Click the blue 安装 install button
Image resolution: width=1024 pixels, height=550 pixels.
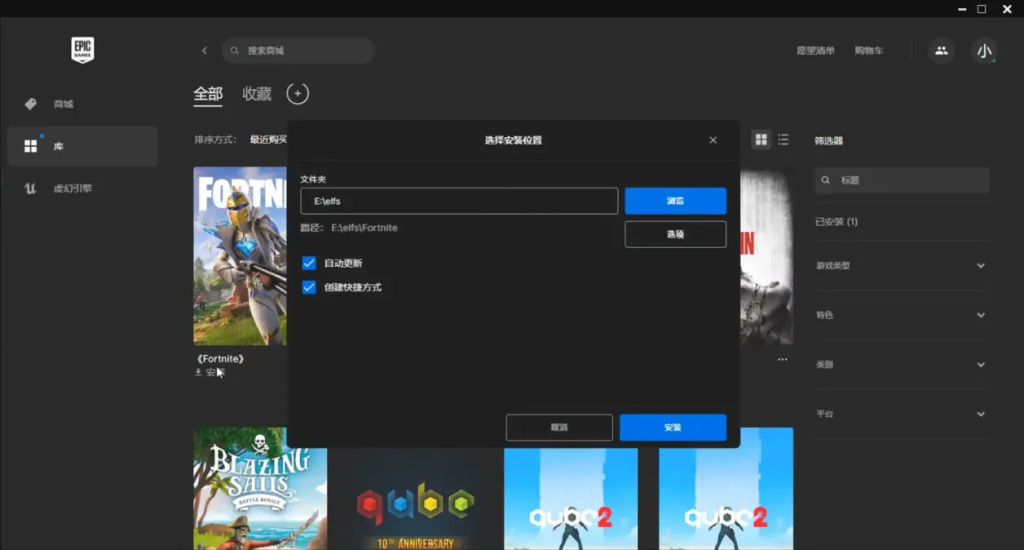pyautogui.click(x=673, y=427)
